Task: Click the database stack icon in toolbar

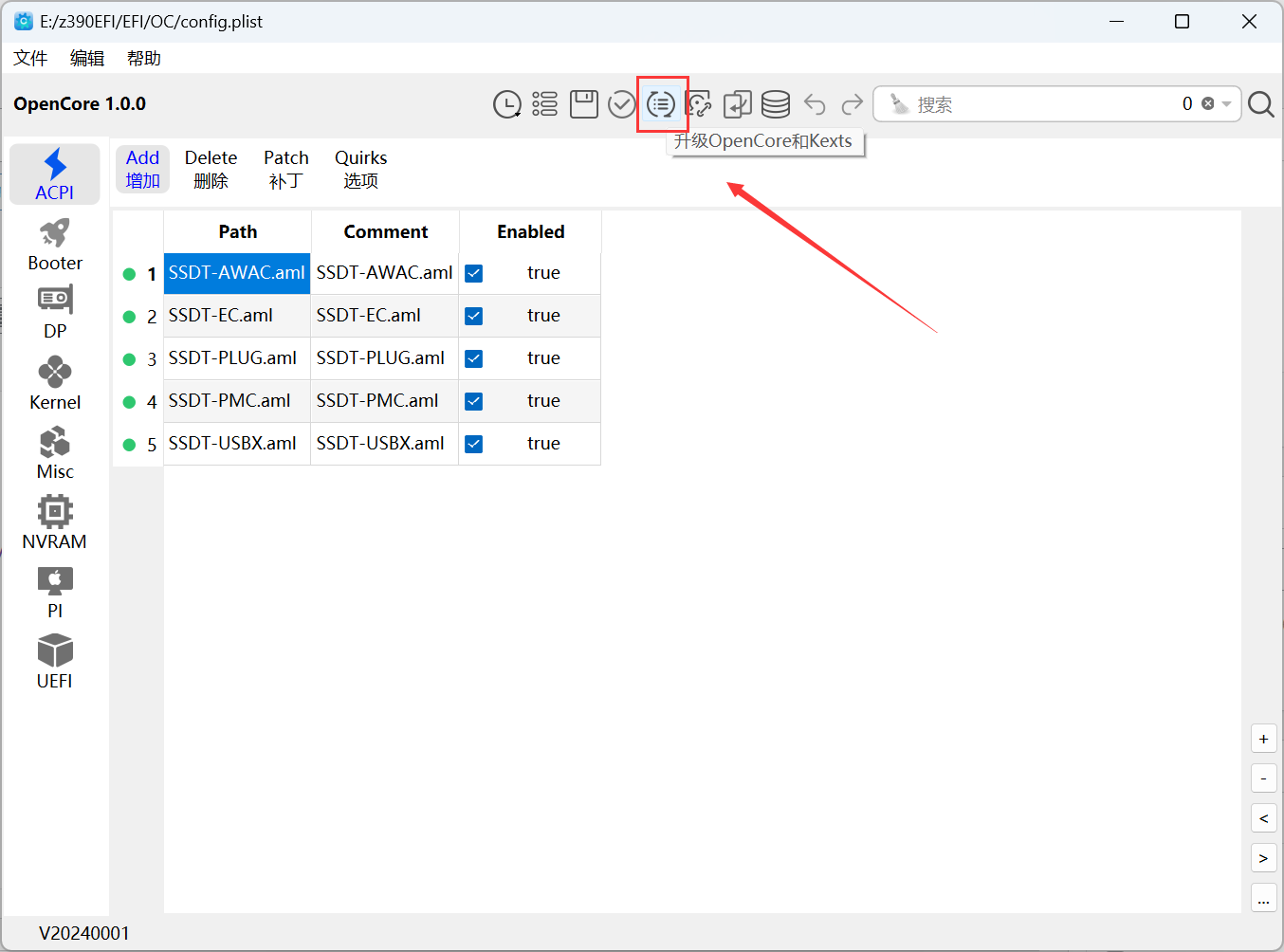Action: coord(776,104)
